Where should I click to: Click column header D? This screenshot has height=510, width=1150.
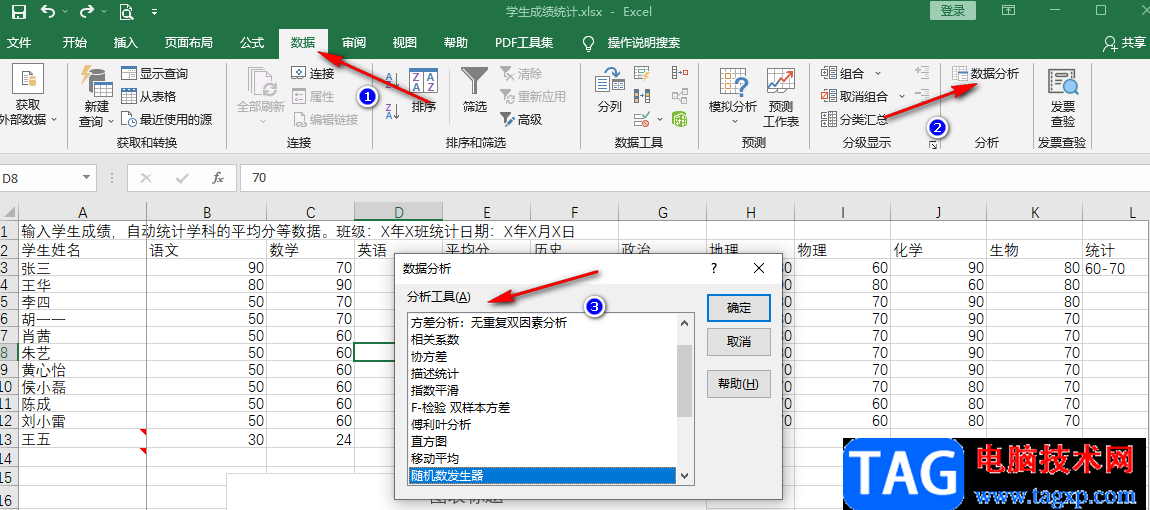coord(398,213)
